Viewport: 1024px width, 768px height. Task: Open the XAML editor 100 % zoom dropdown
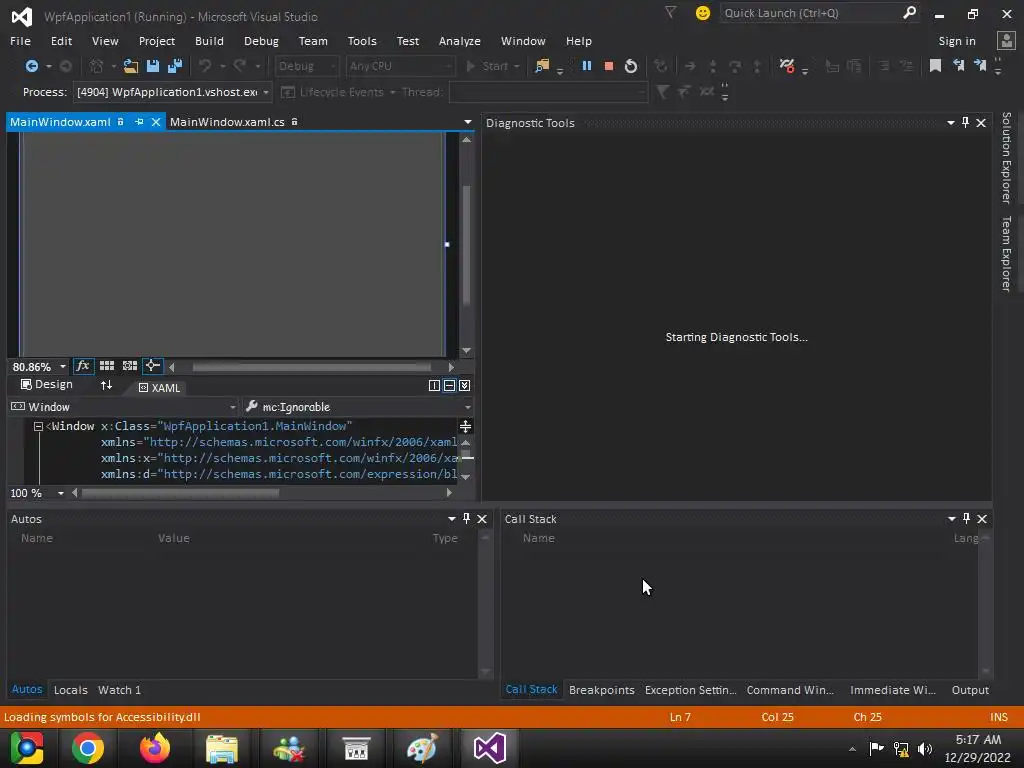pyautogui.click(x=61, y=493)
